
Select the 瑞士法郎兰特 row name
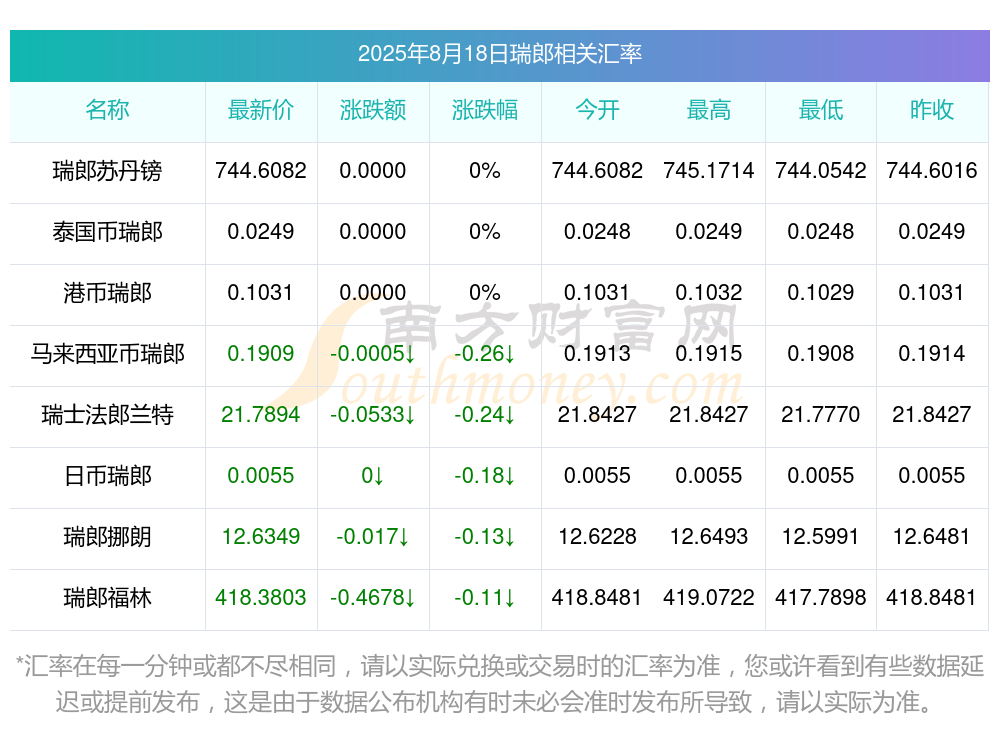coord(107,415)
